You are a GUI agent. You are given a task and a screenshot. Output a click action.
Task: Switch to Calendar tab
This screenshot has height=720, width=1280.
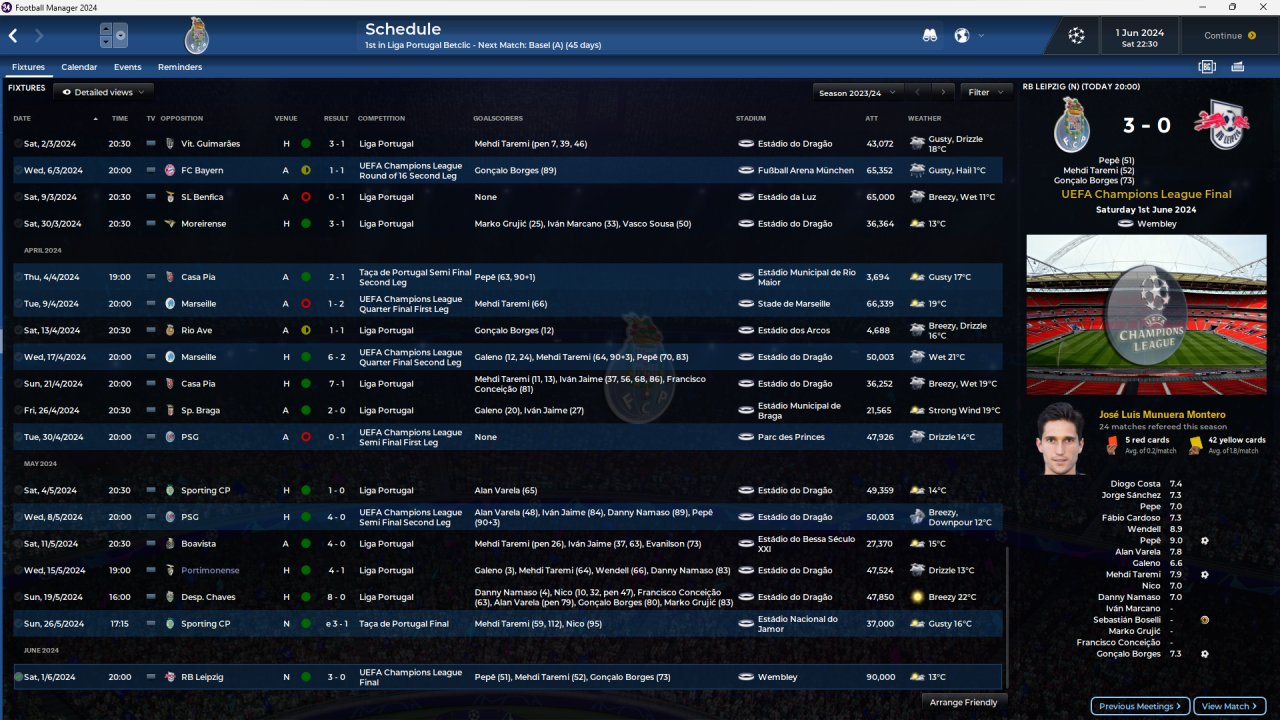[79, 67]
